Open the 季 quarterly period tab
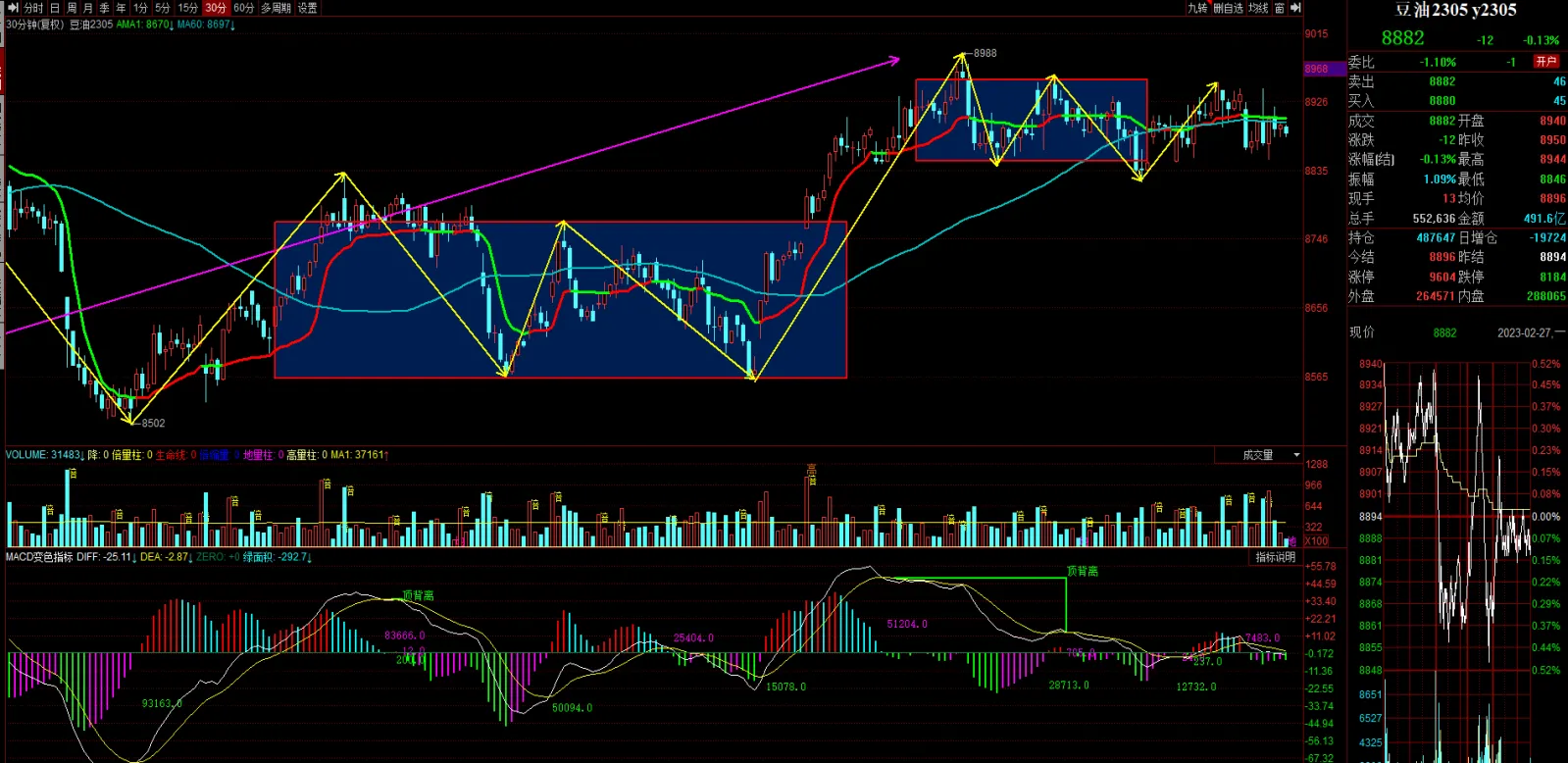 104,8
